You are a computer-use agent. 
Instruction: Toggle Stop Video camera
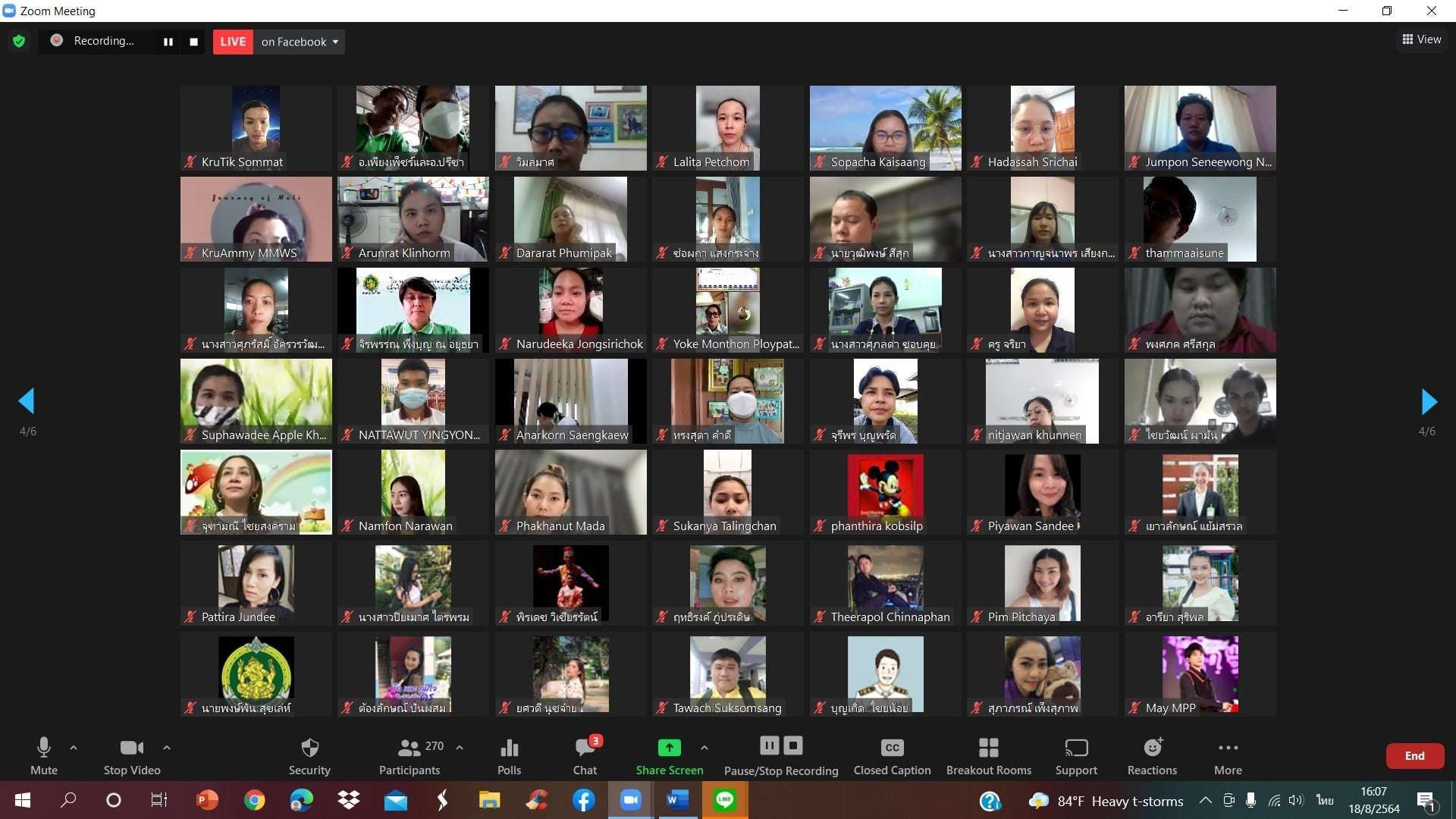(131, 748)
